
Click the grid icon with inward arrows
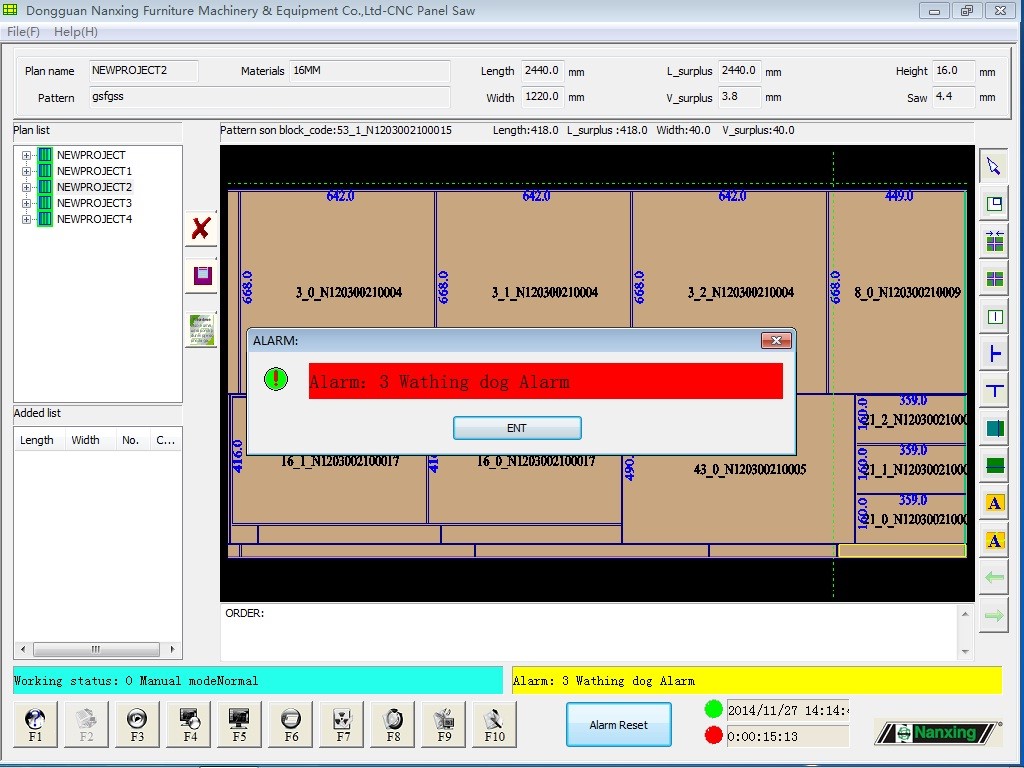tap(994, 241)
